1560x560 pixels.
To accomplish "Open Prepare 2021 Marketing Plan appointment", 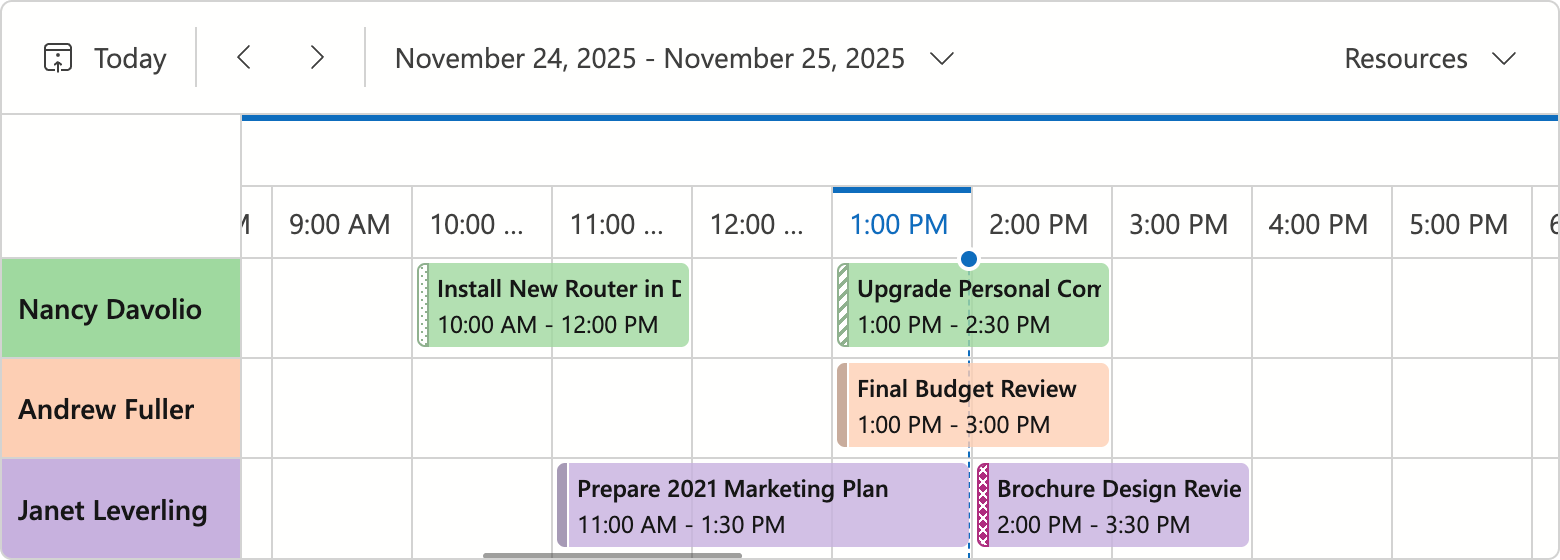I will pyautogui.click(x=762, y=505).
